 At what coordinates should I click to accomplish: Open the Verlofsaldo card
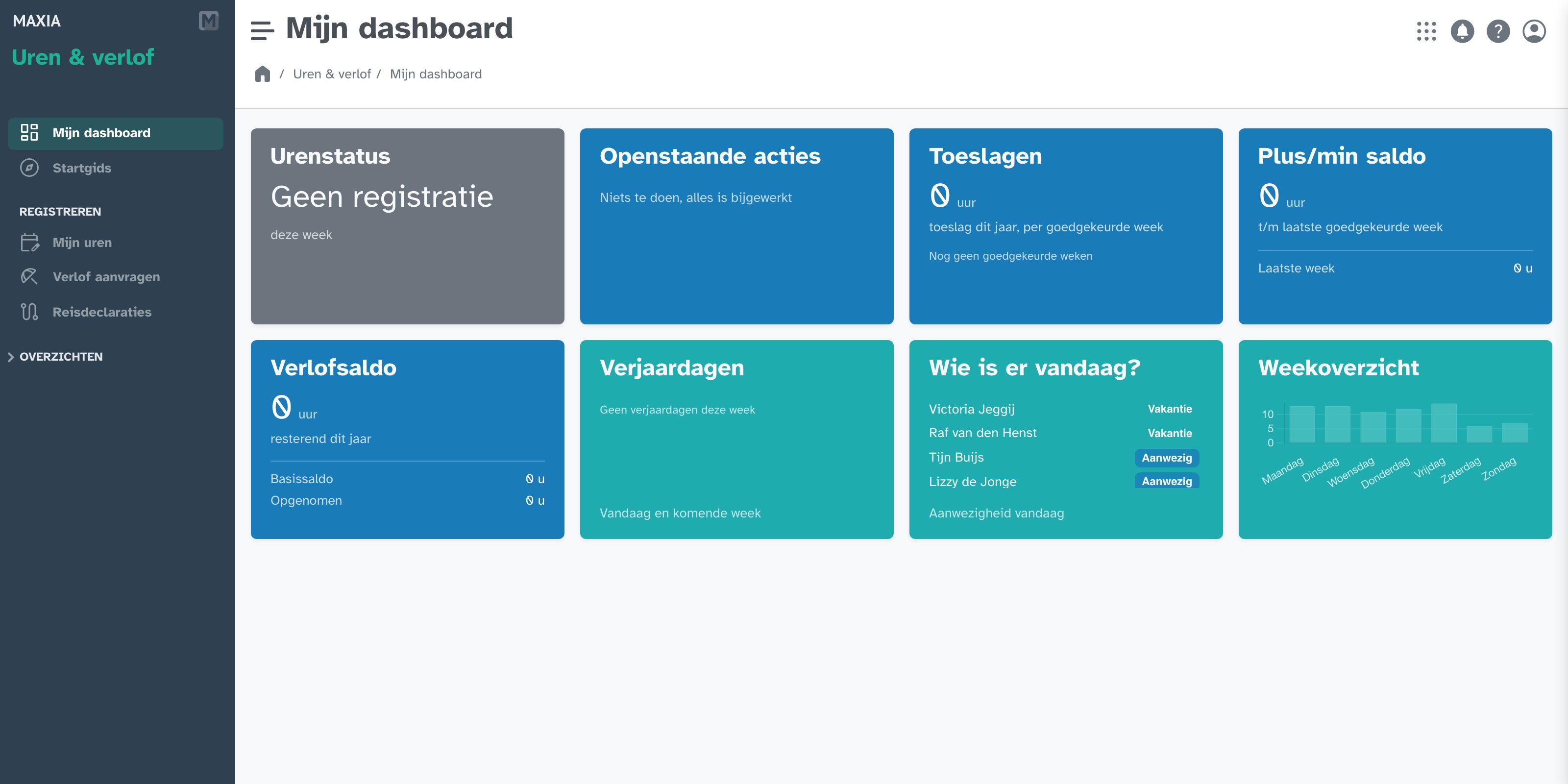407,439
